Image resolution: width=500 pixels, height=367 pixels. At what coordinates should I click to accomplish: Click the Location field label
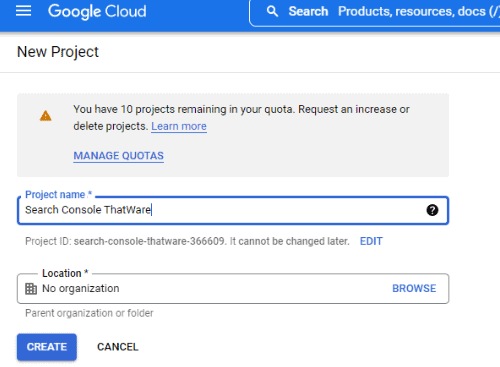65,273
